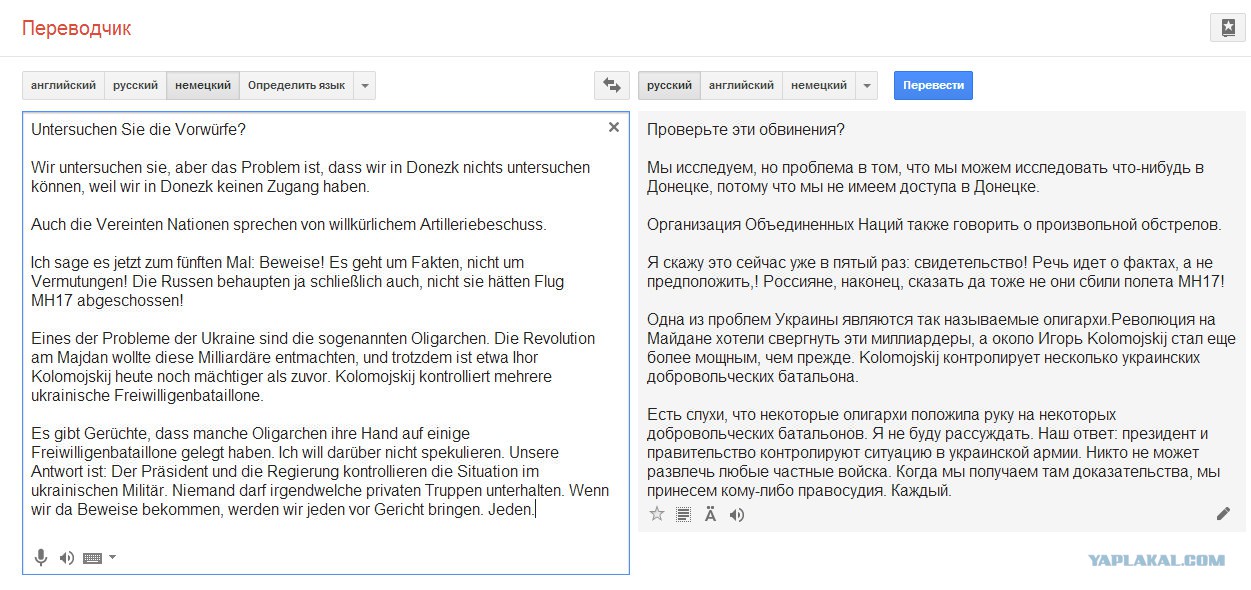This screenshot has width=1251, height=590.
Task: Open the Переводчик title link
Action: click(76, 28)
